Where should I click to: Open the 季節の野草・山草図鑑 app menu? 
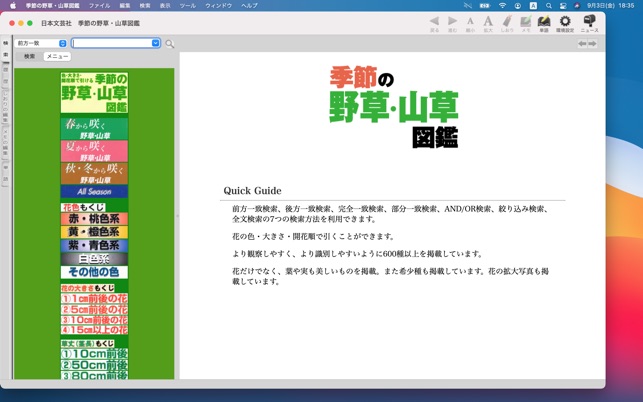53,5
